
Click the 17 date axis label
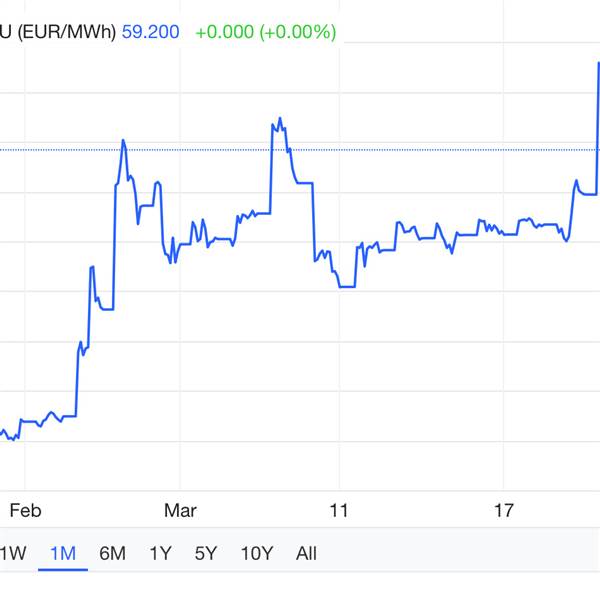click(504, 511)
